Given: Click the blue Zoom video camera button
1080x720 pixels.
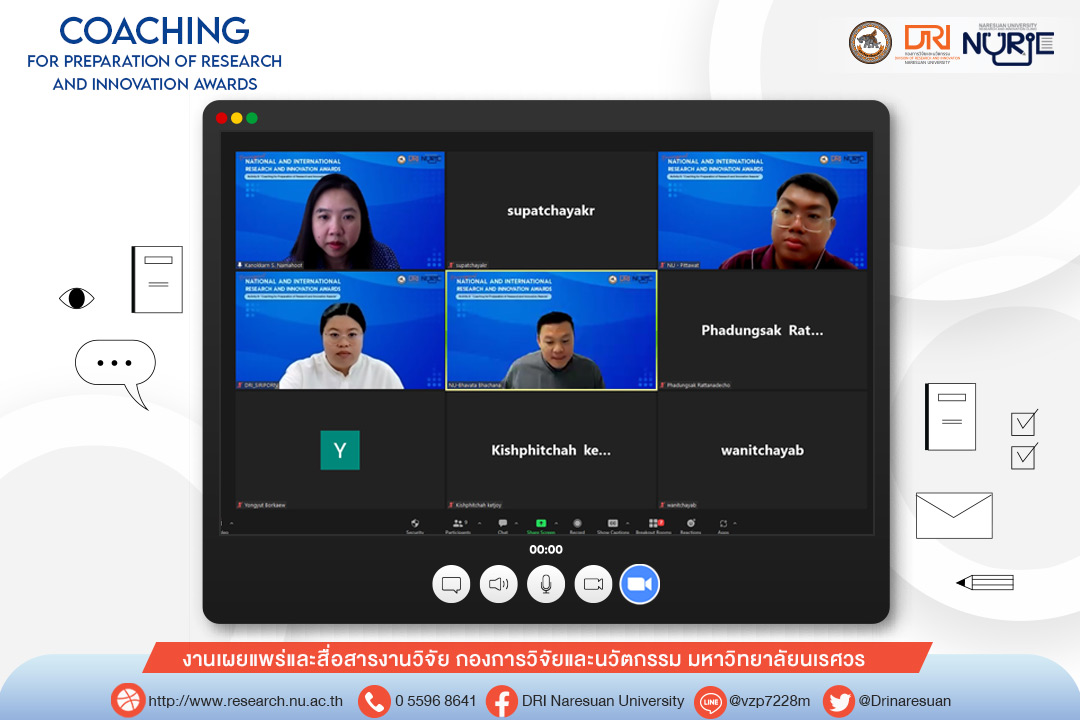Looking at the screenshot, I should pos(640,584).
